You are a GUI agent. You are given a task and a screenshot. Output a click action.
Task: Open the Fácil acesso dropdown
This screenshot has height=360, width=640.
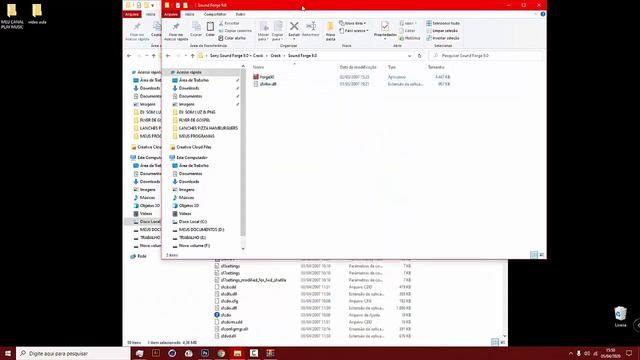point(354,31)
